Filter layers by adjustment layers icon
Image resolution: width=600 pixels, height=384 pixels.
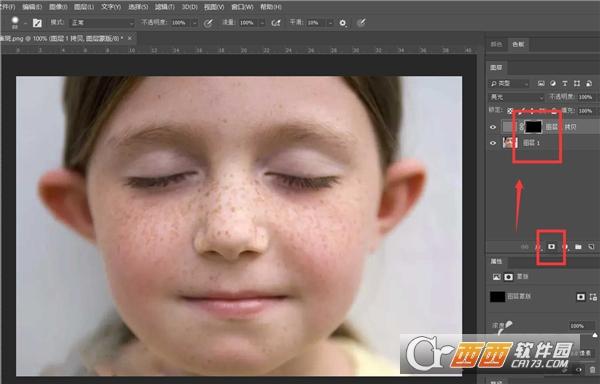553,83
